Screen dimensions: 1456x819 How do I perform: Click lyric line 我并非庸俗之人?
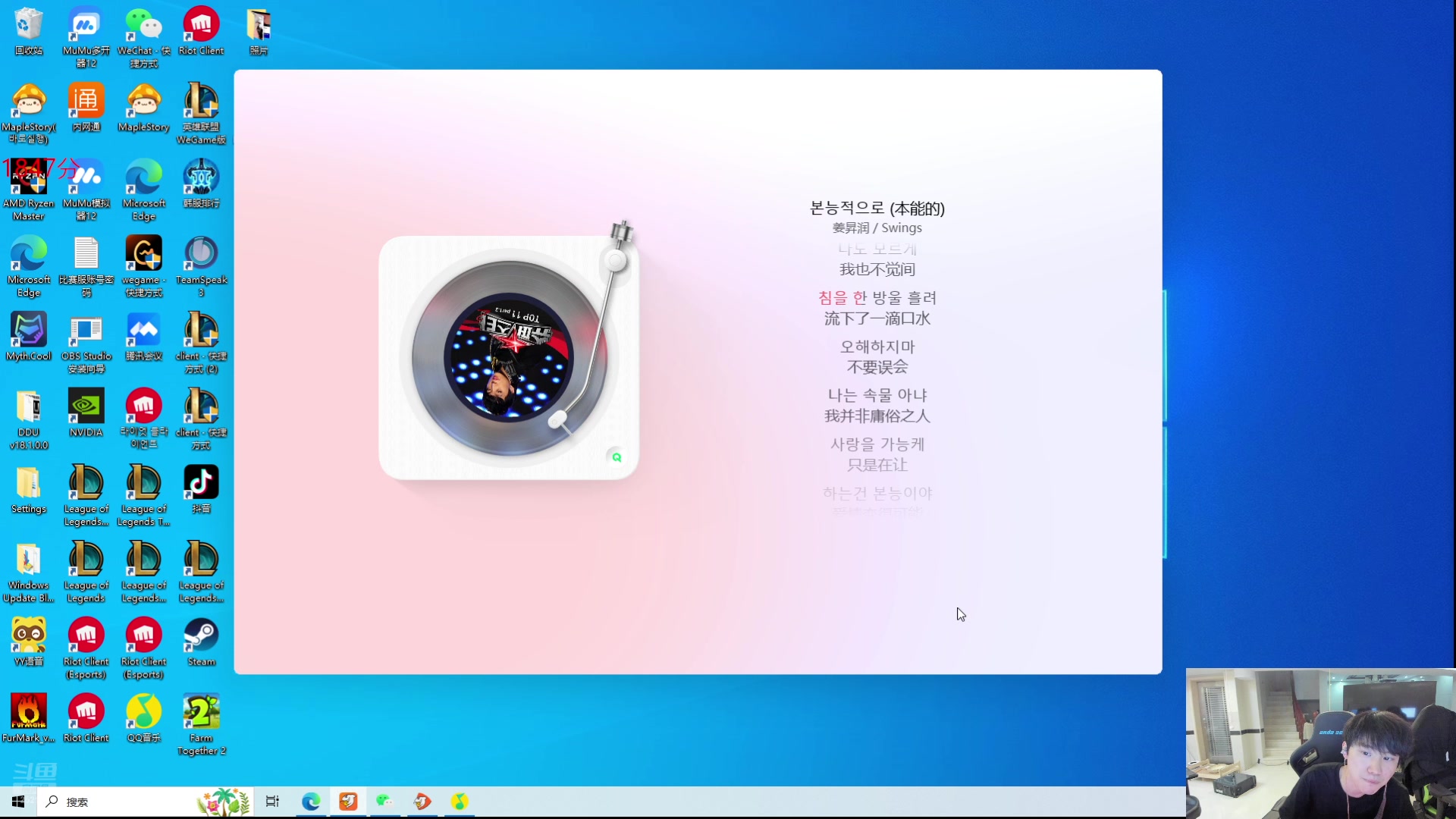pyautogui.click(x=877, y=416)
